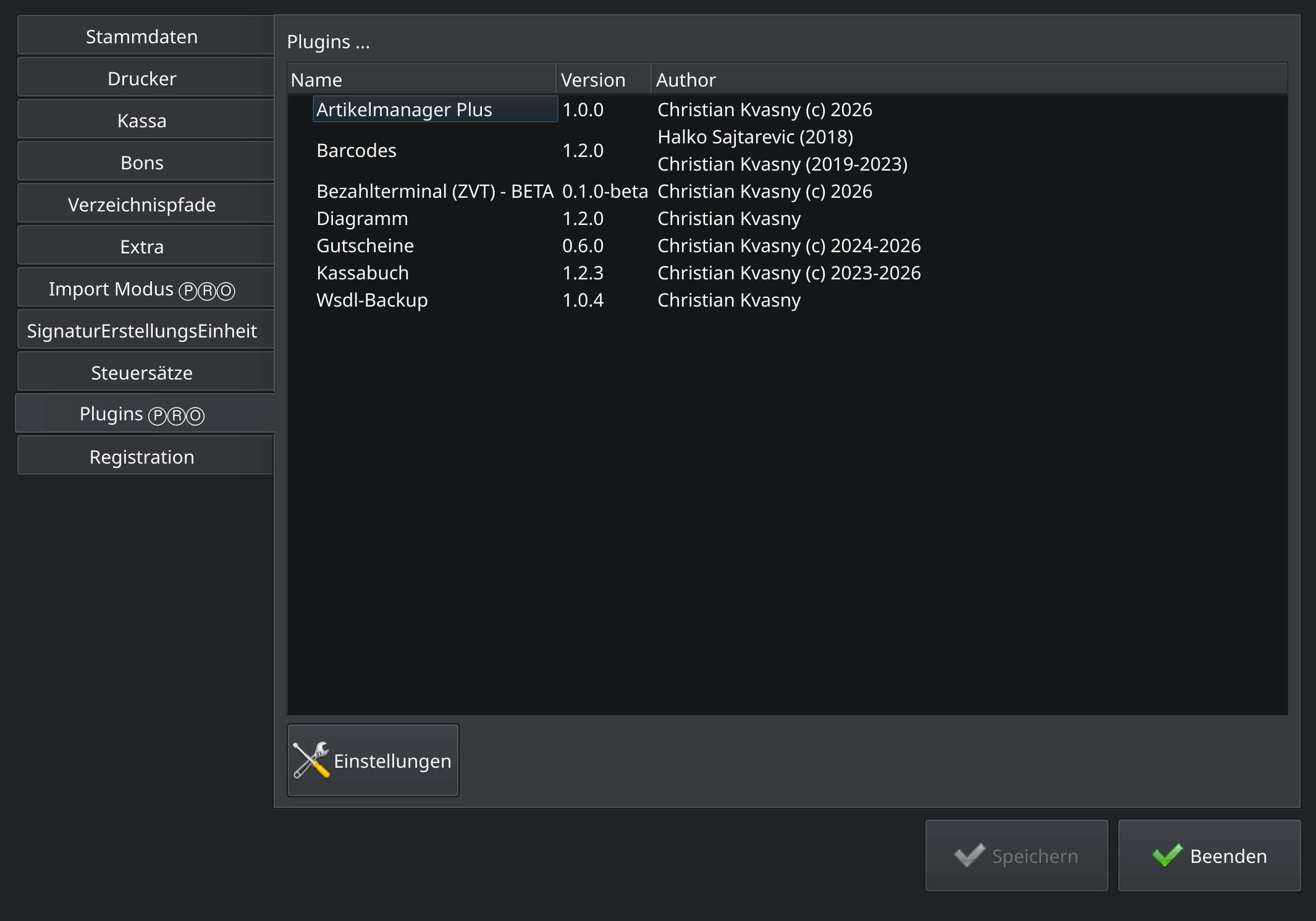The image size is (1316, 921).
Task: Click the grey checkmark icon on Speichern
Action: 969,855
